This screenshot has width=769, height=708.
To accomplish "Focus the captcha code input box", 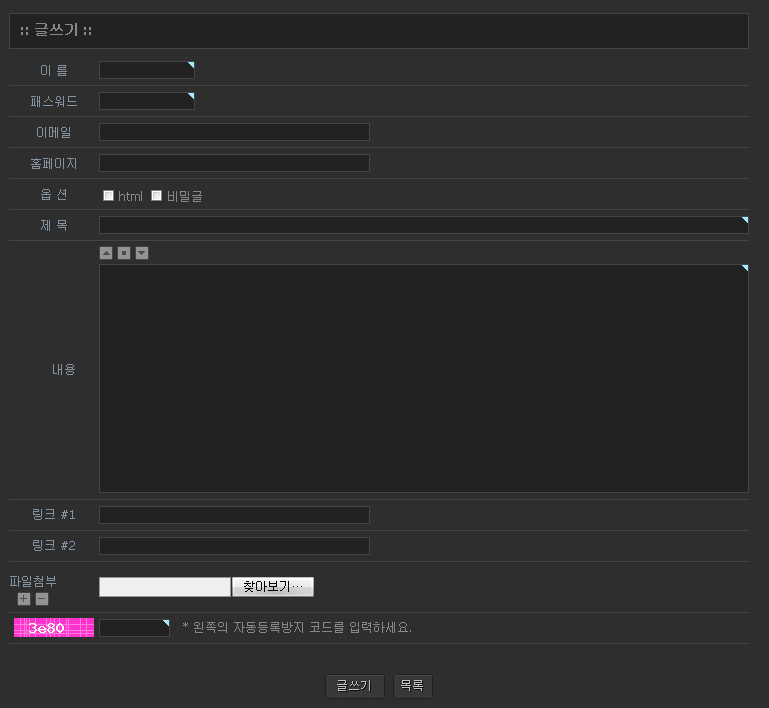I will [x=134, y=628].
